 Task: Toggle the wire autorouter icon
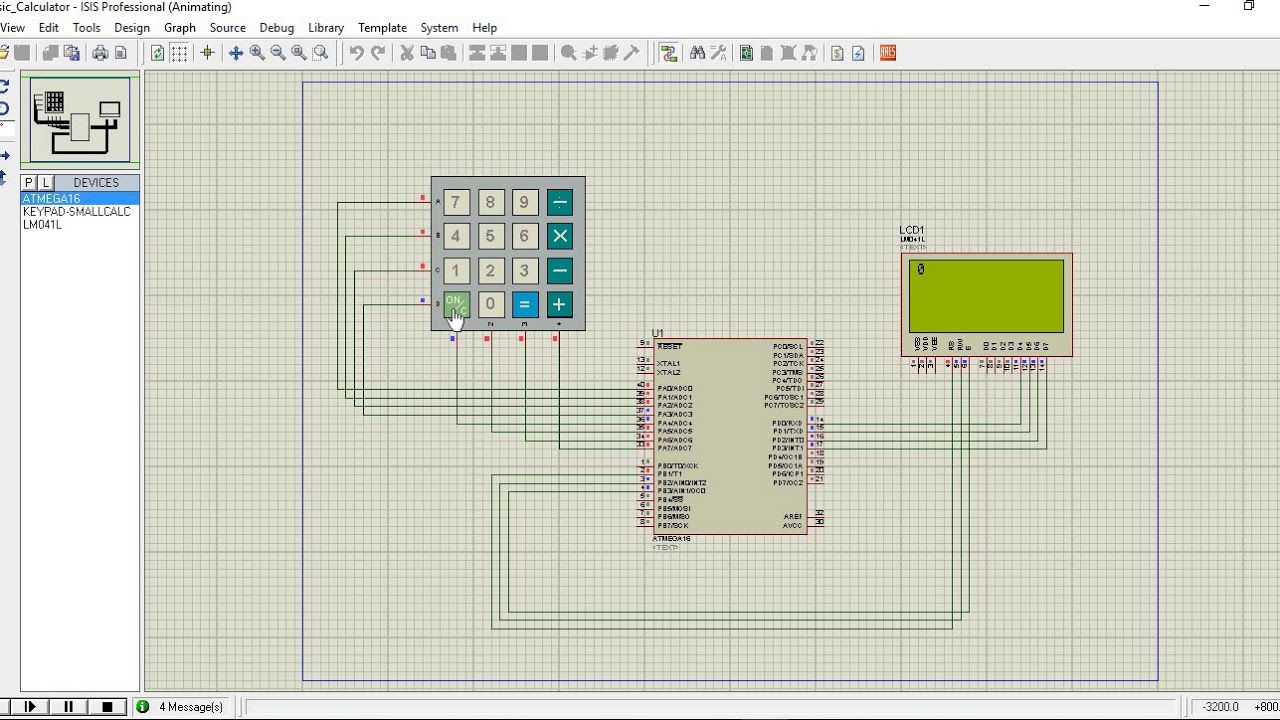click(x=669, y=53)
